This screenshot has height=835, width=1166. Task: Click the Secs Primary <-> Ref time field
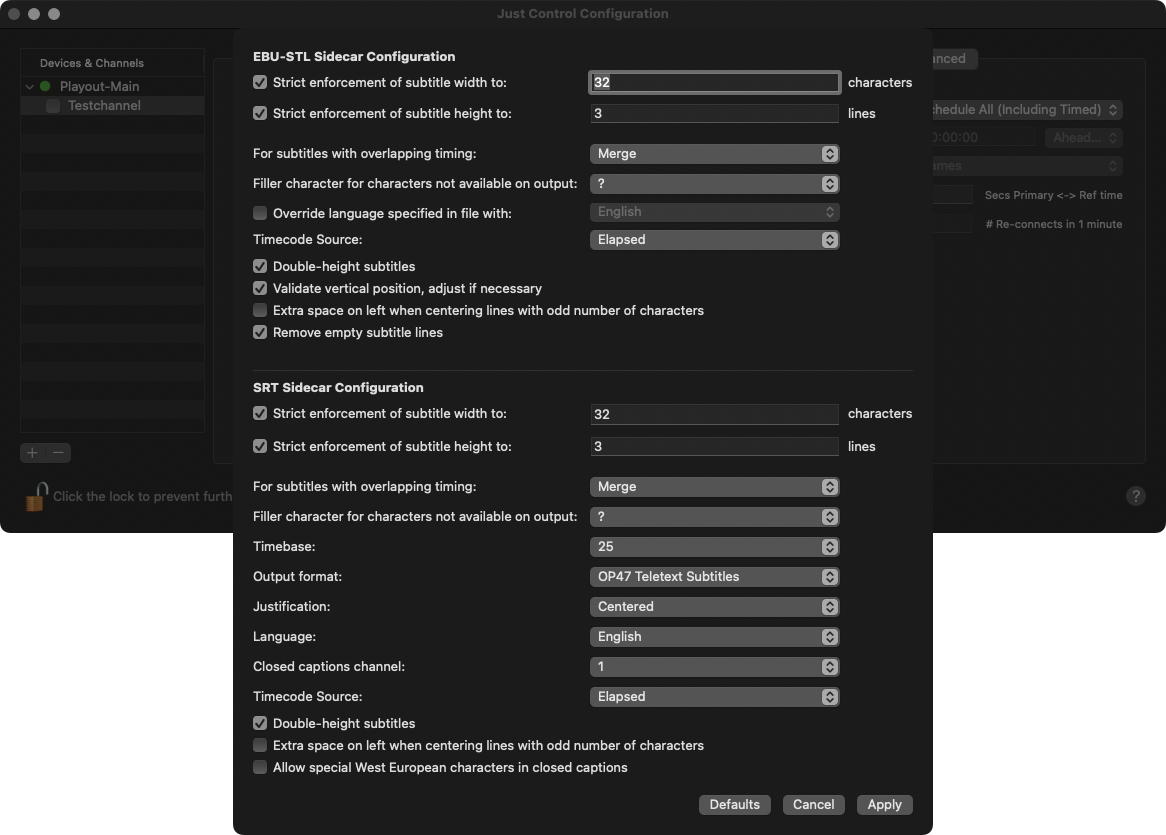pos(953,195)
